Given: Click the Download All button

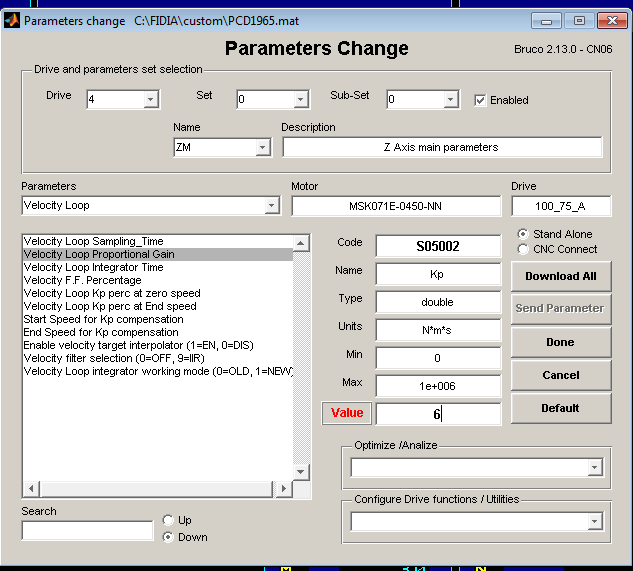Looking at the screenshot, I should [560, 276].
